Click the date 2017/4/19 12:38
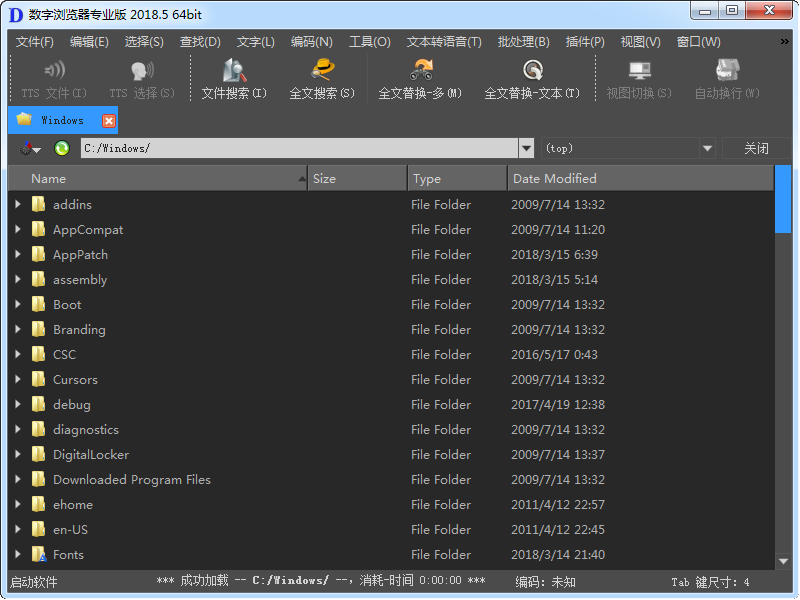The image size is (800, 600). click(558, 405)
